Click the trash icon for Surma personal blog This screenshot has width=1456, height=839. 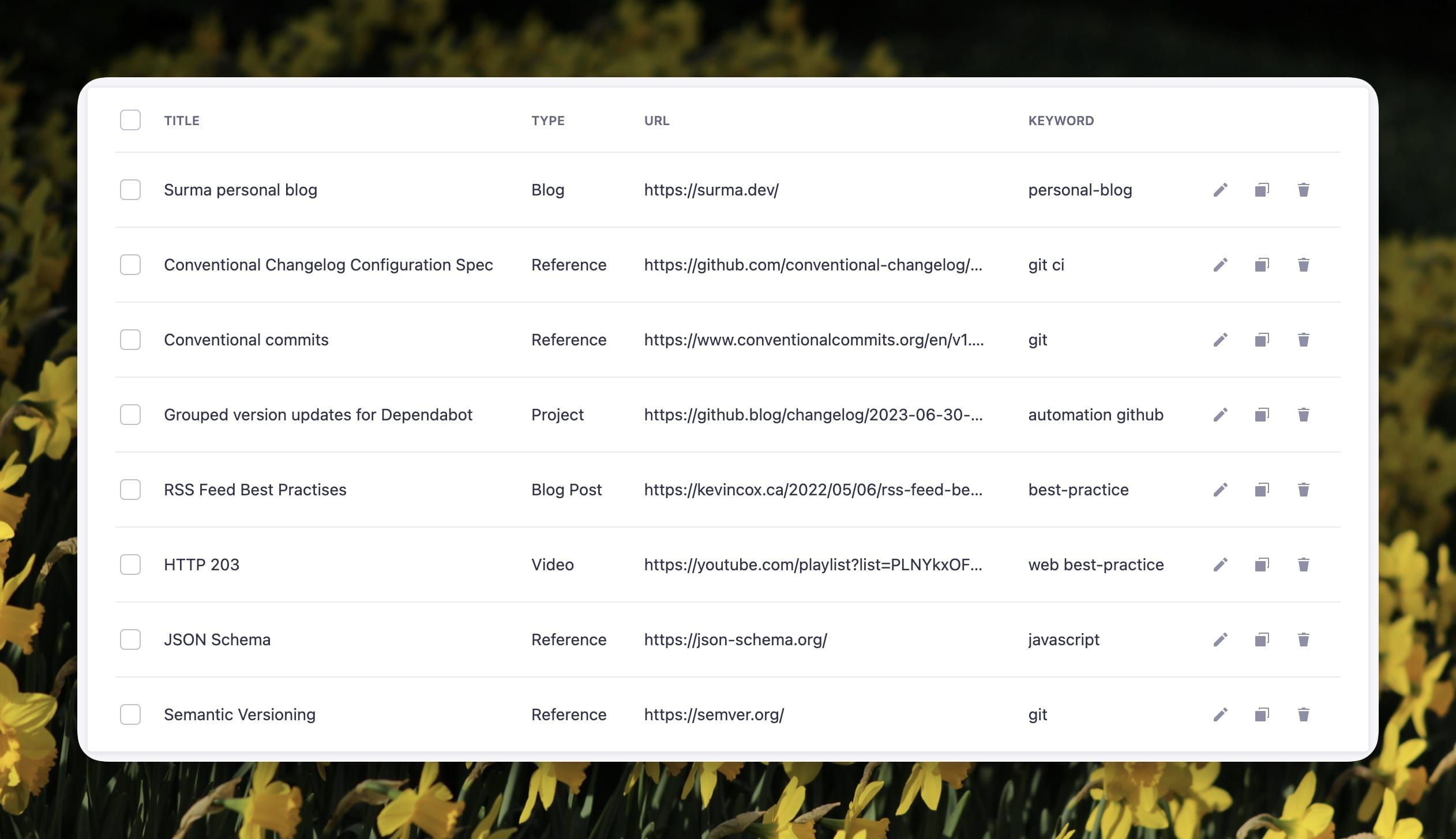(x=1303, y=190)
